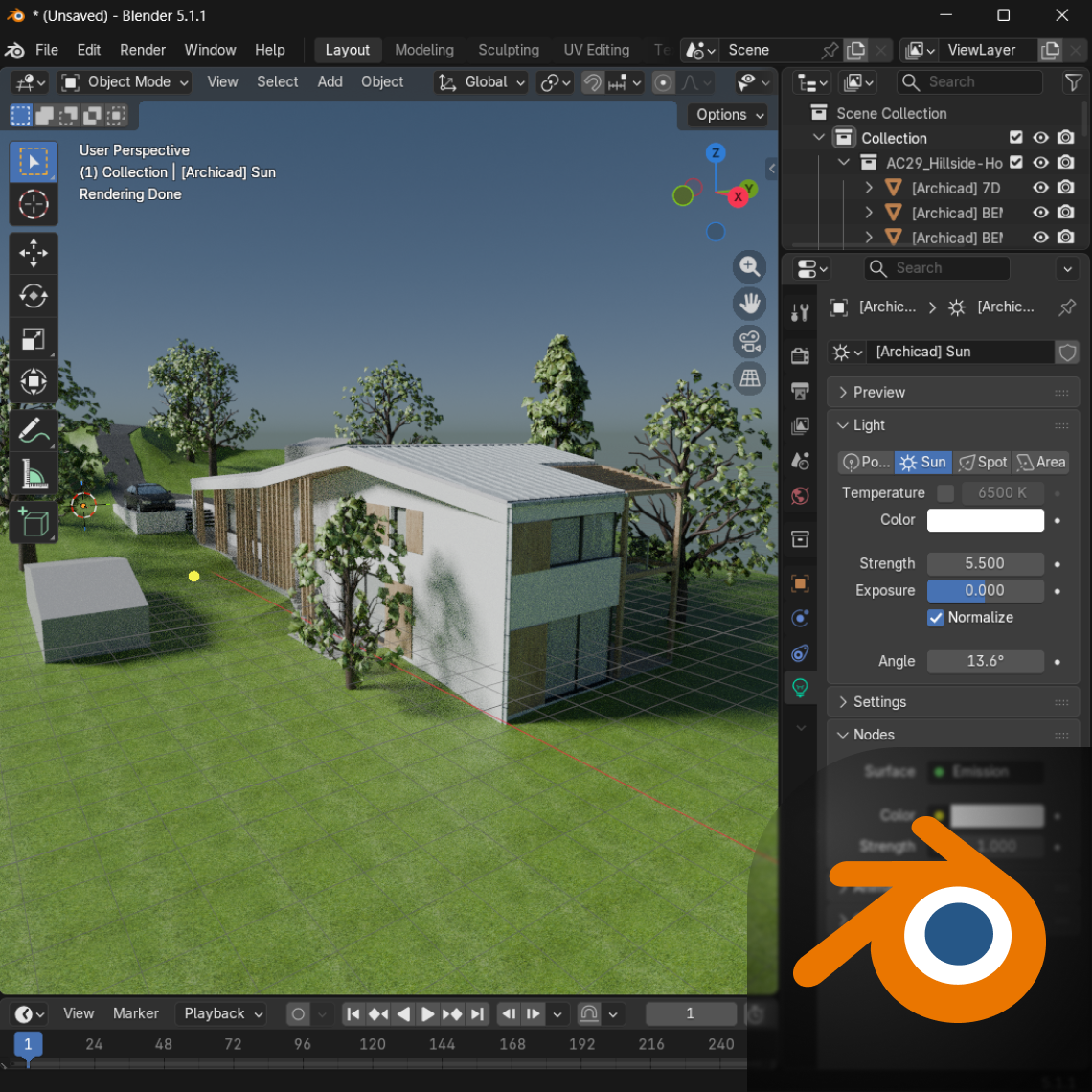The height and width of the screenshot is (1092, 1092).
Task: Open the Render menu
Action: click(x=142, y=50)
